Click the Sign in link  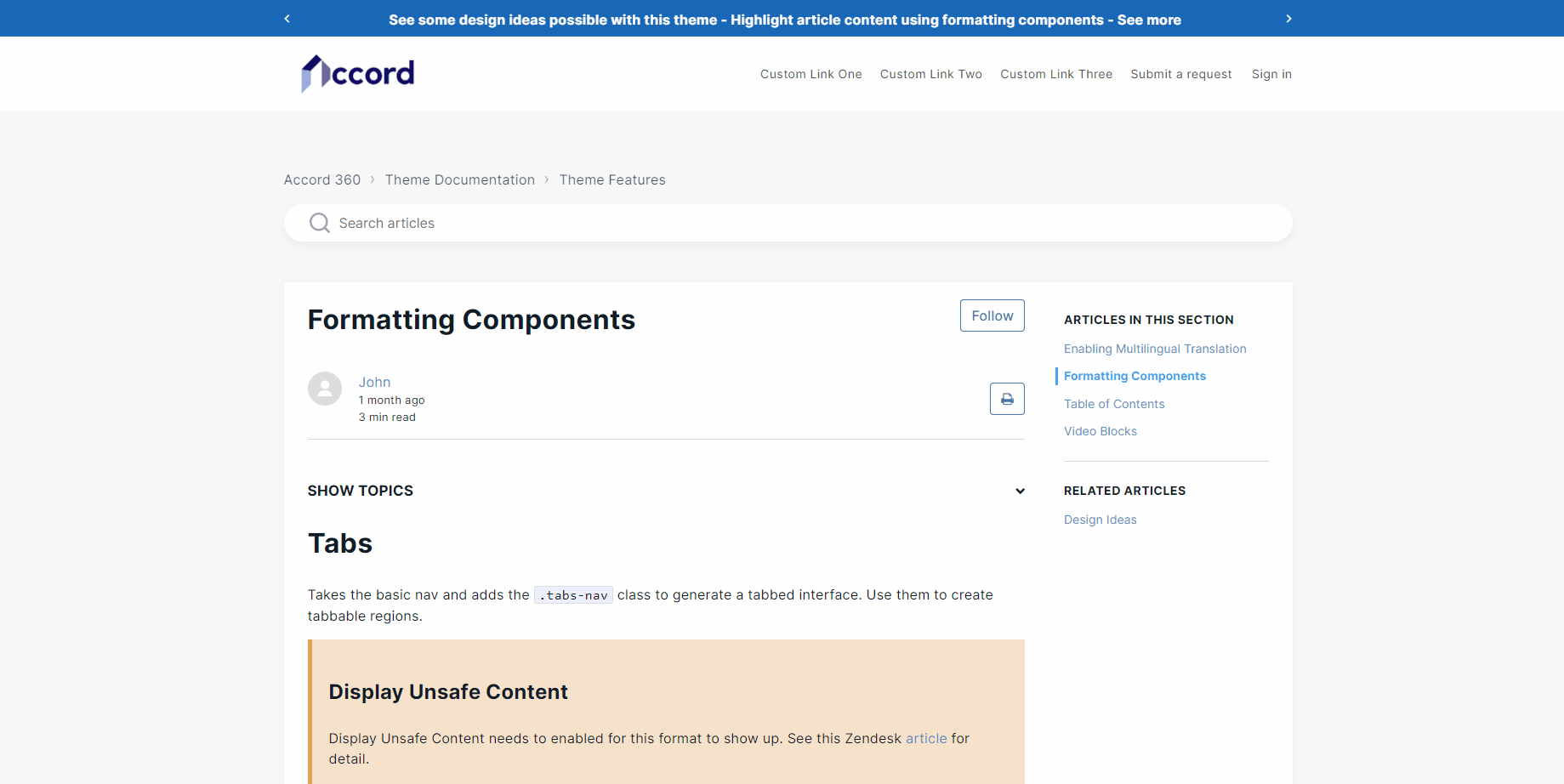1271,74
